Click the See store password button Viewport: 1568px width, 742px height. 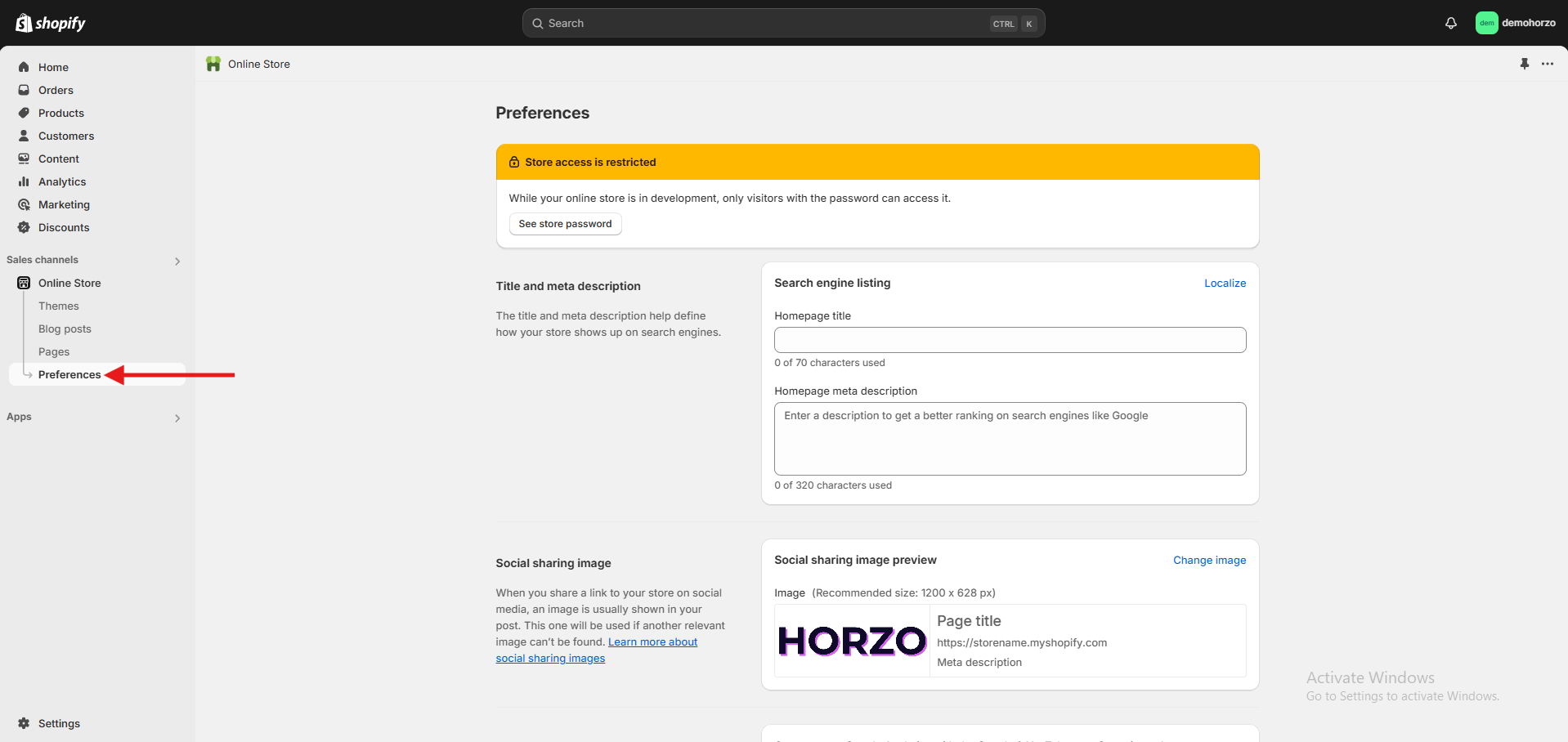coord(565,224)
